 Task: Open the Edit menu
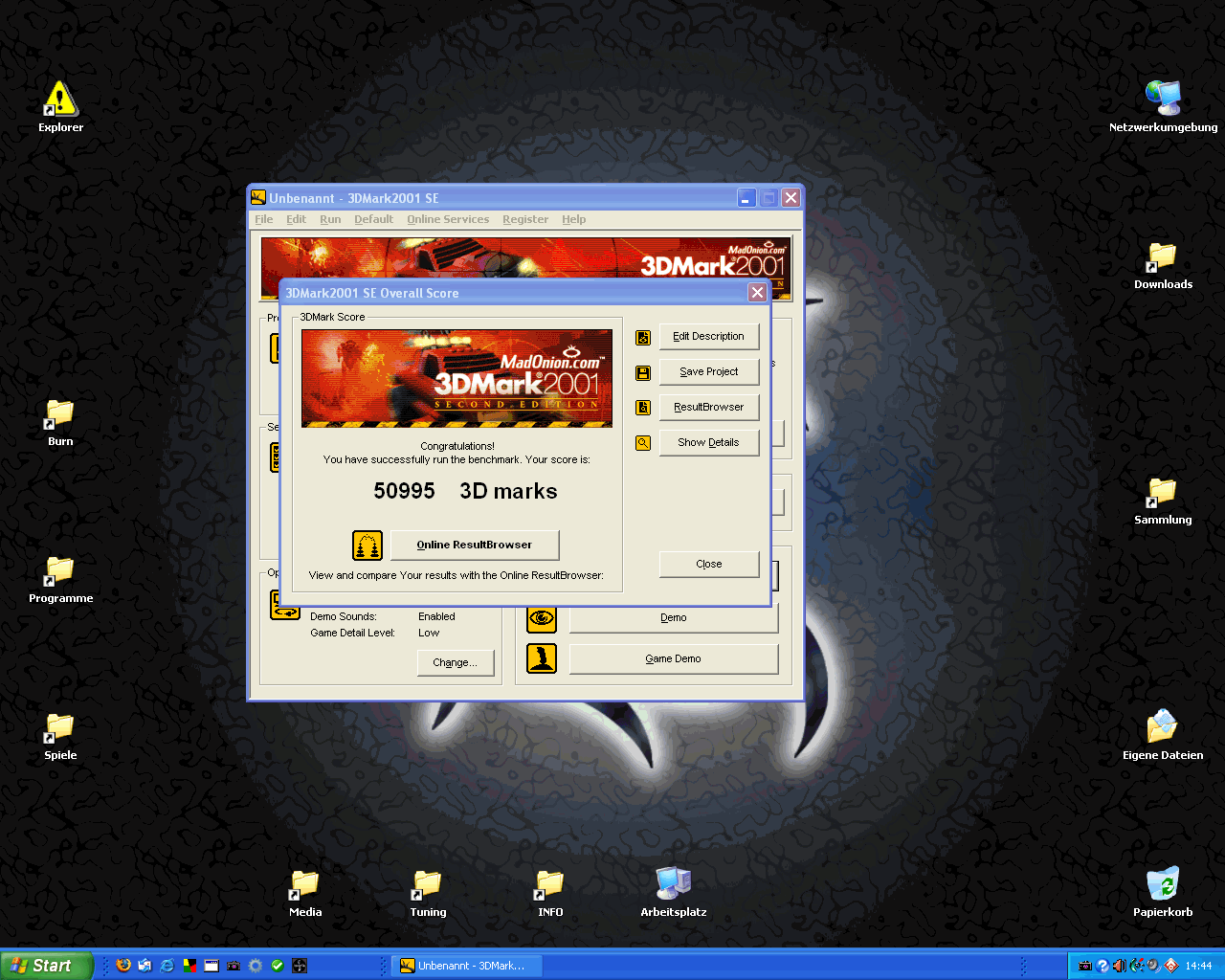296,219
